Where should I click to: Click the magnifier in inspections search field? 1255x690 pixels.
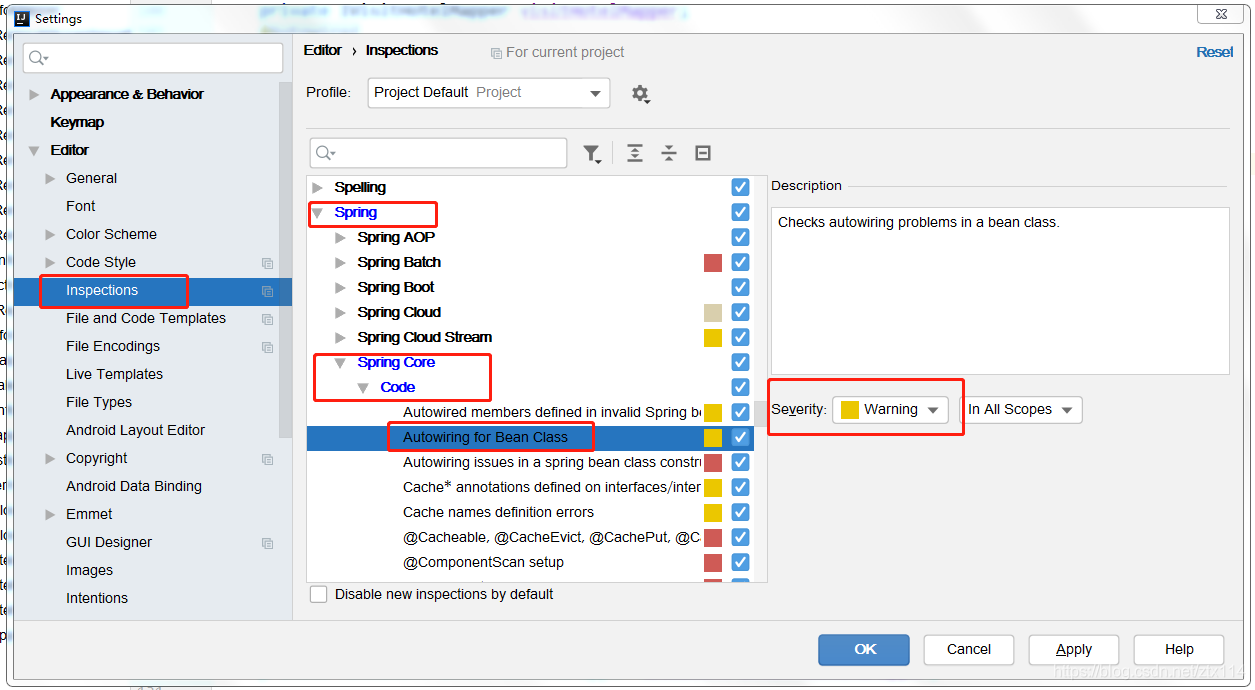click(x=325, y=153)
